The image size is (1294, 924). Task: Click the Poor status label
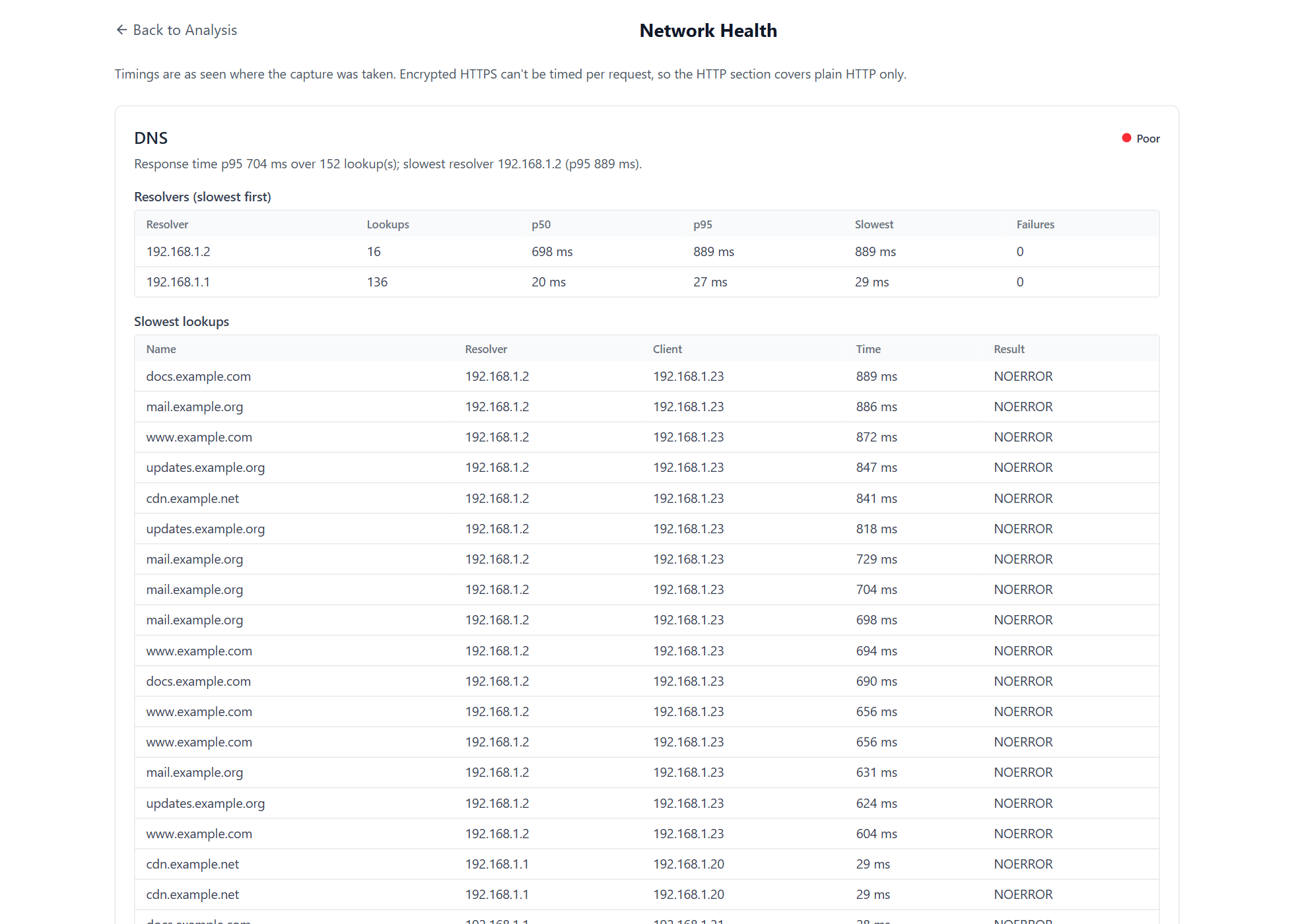point(1148,139)
